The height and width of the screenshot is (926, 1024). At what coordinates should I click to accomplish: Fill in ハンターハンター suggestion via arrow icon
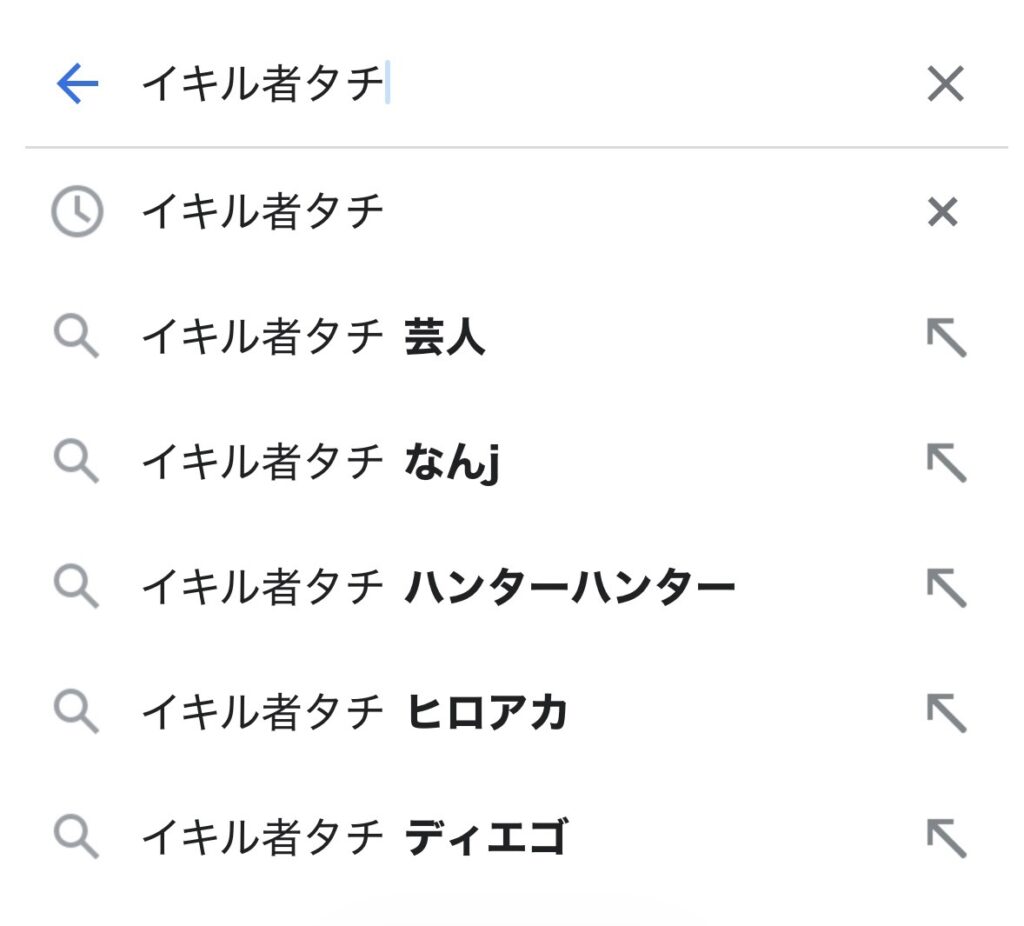[x=945, y=587]
